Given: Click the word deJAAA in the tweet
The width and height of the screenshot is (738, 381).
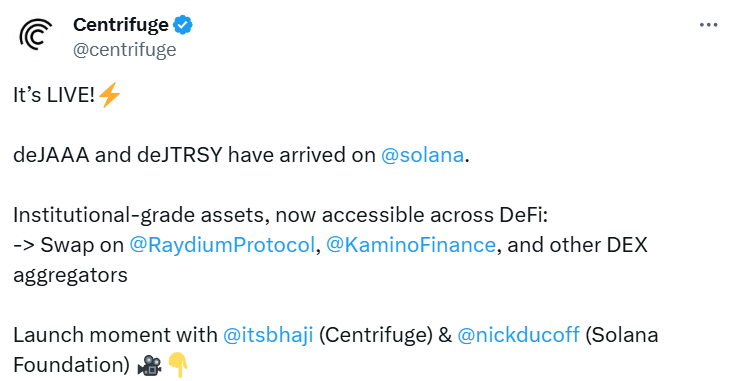Looking at the screenshot, I should (51, 155).
